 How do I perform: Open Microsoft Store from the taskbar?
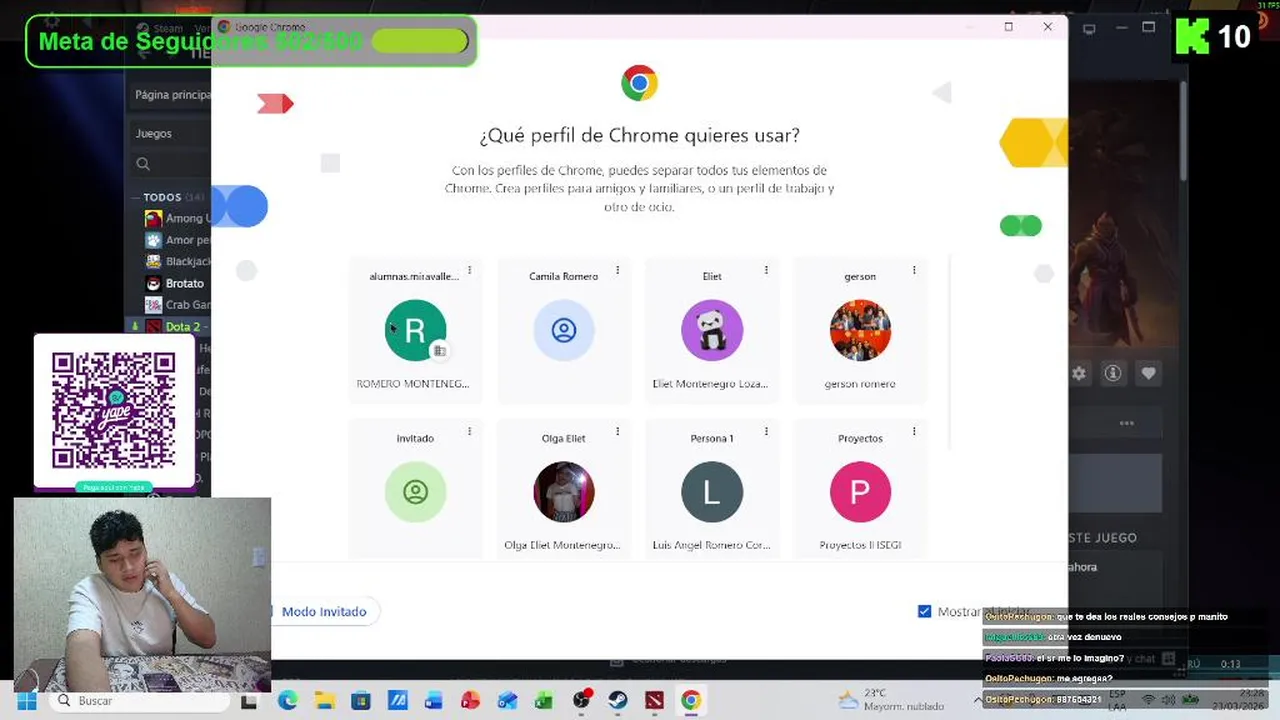tap(361, 701)
